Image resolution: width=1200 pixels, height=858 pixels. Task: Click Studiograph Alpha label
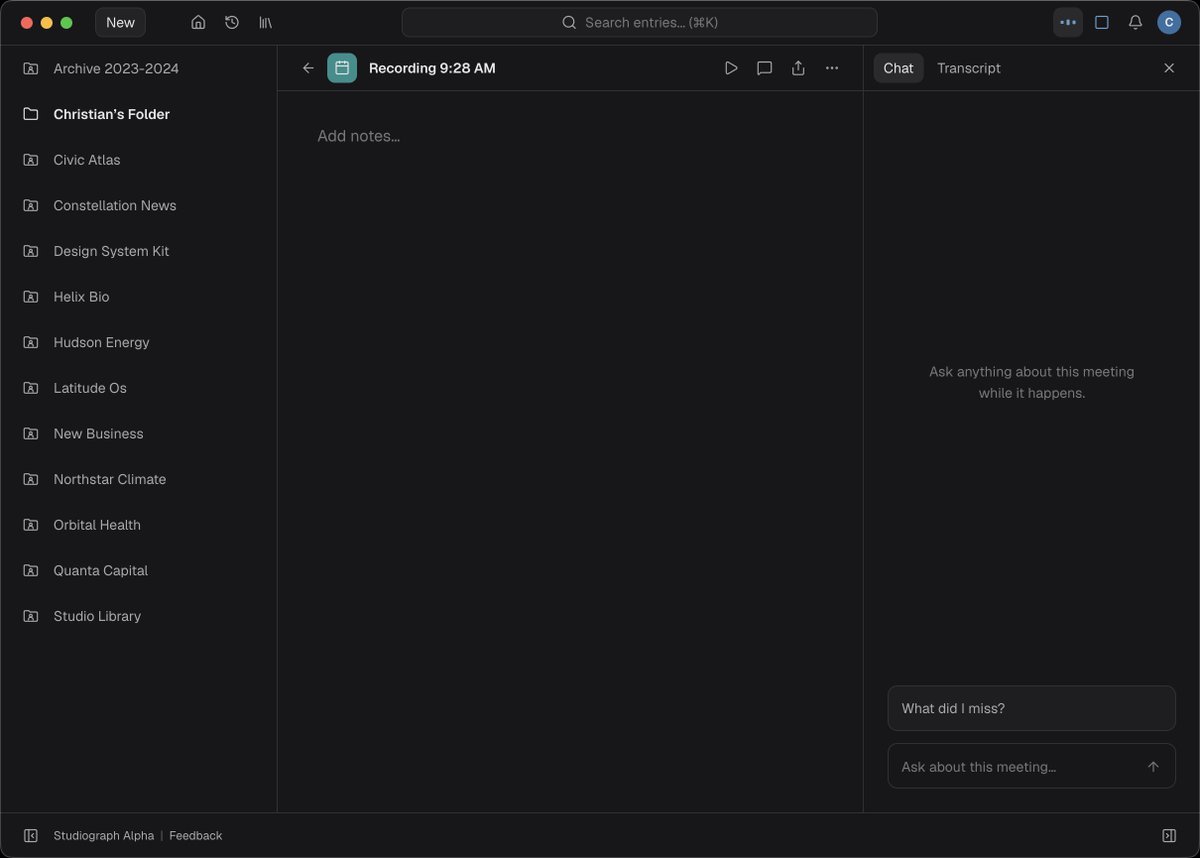tap(104, 835)
